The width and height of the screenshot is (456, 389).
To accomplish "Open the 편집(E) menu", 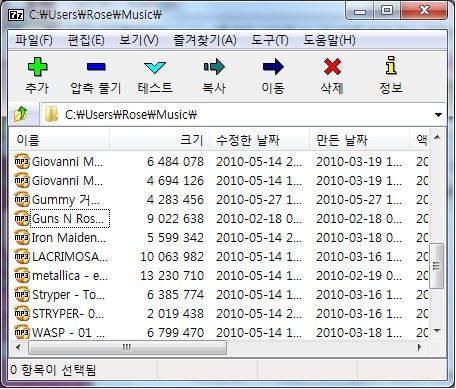I will pyautogui.click(x=86, y=40).
